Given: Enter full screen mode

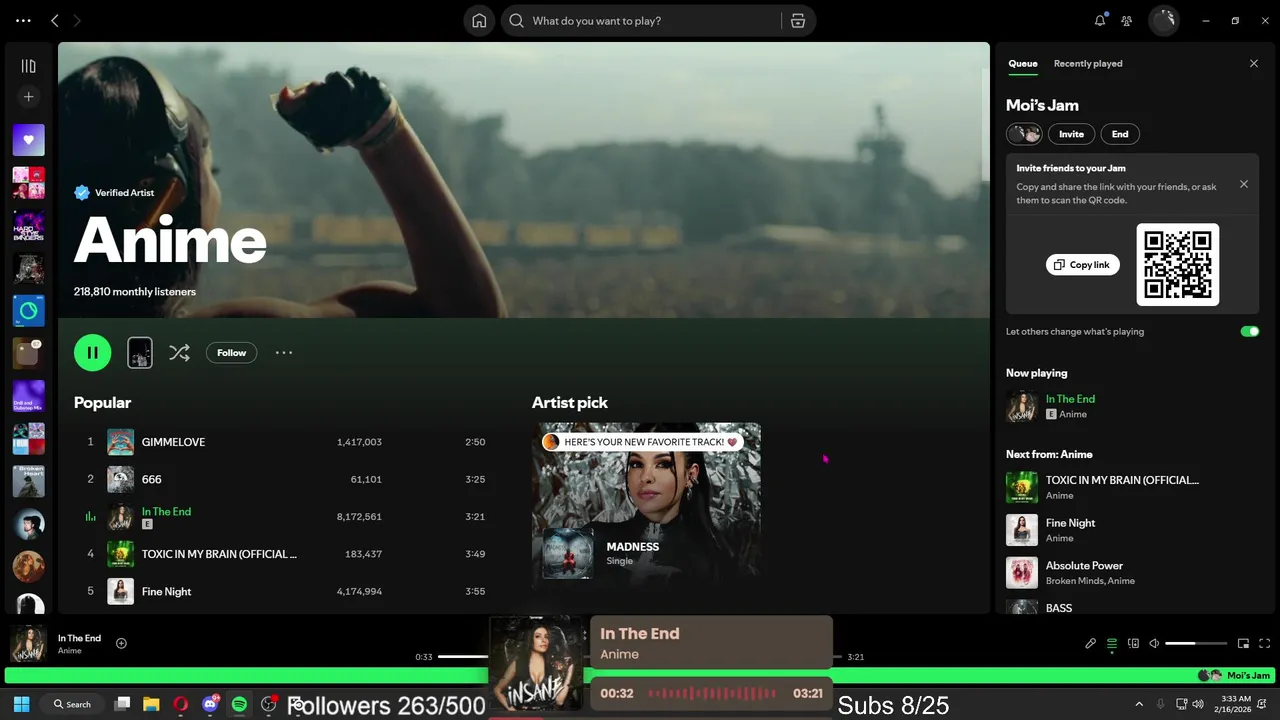Looking at the screenshot, I should pyautogui.click(x=1265, y=644).
